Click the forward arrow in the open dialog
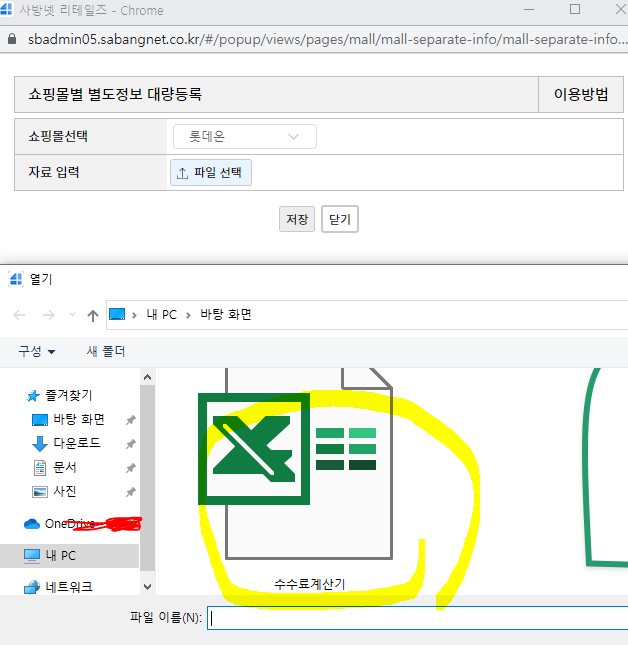This screenshot has width=628, height=645. click(49, 315)
